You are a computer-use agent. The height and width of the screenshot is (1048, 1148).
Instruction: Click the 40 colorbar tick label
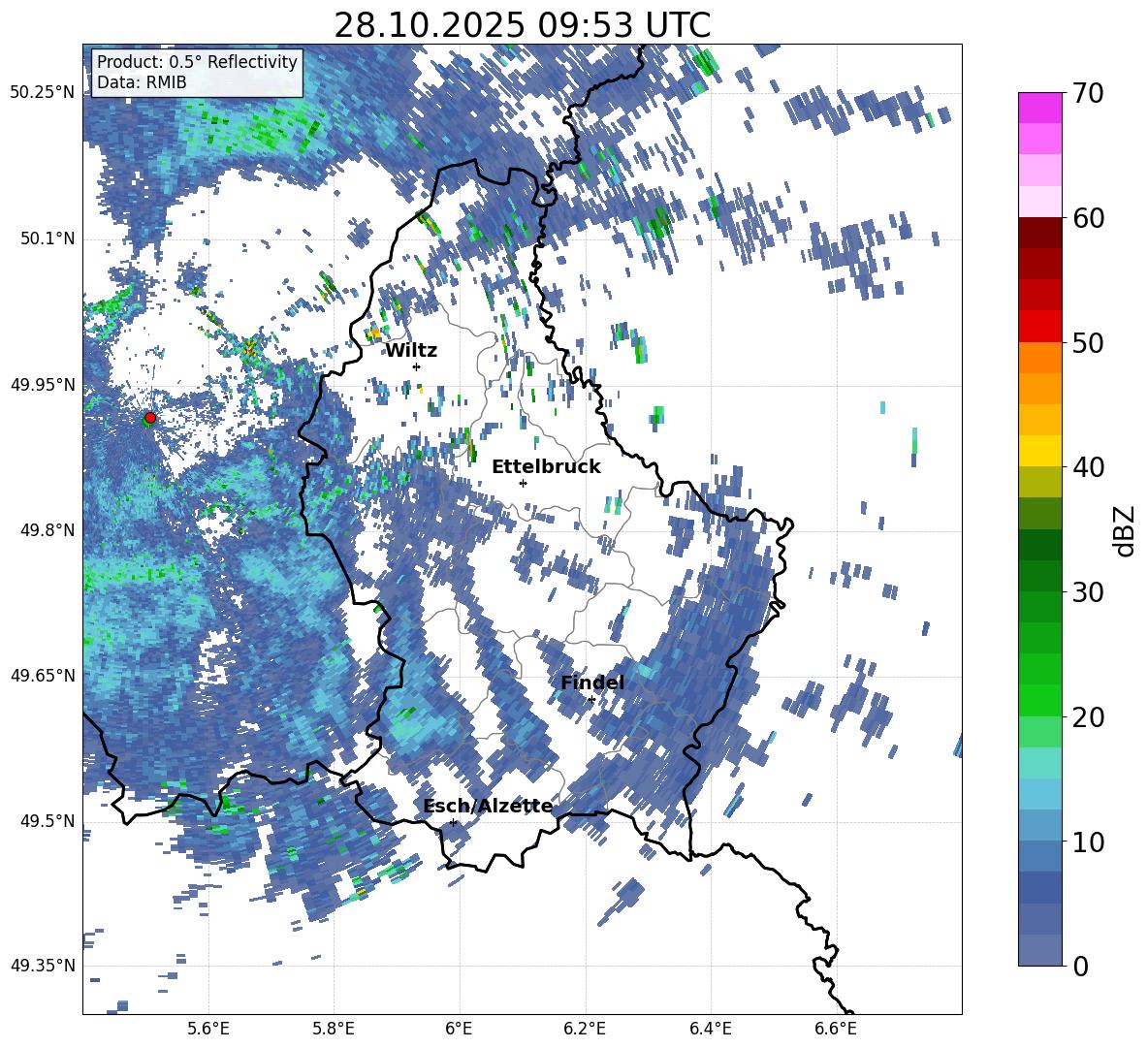1089,467
